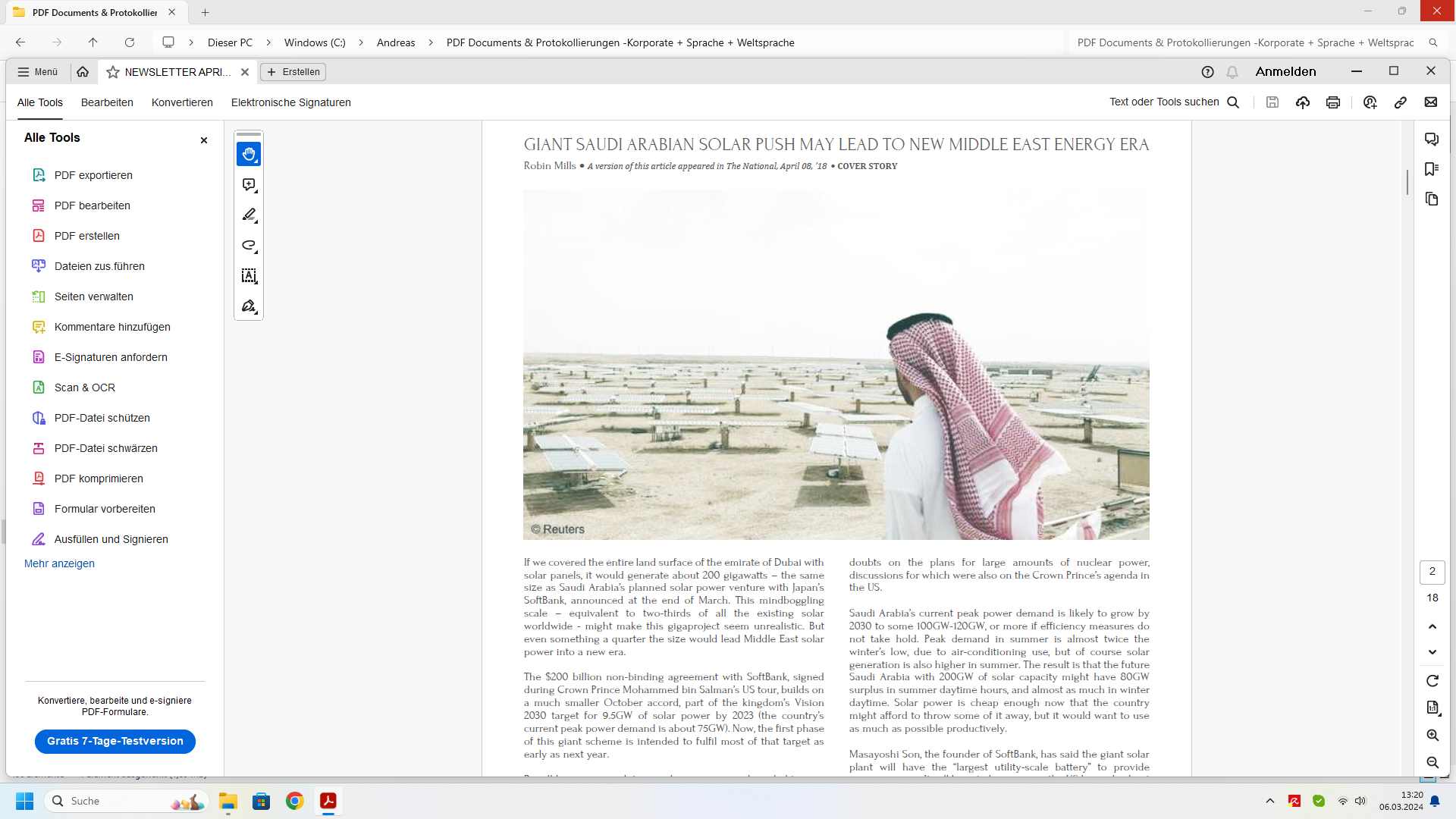Image resolution: width=1456 pixels, height=819 pixels.
Task: Switch to the Alle Tools tab
Action: click(40, 102)
